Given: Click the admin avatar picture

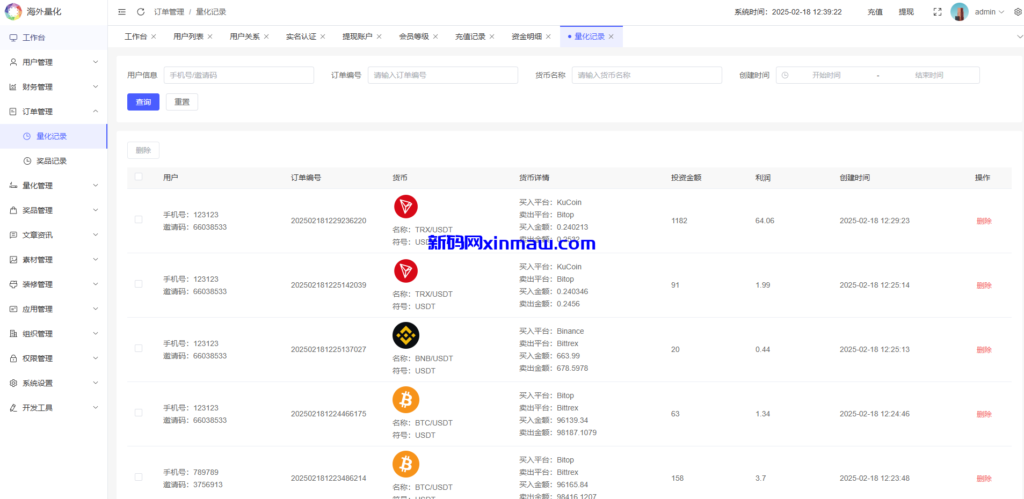Looking at the screenshot, I should pyautogui.click(x=959, y=12).
